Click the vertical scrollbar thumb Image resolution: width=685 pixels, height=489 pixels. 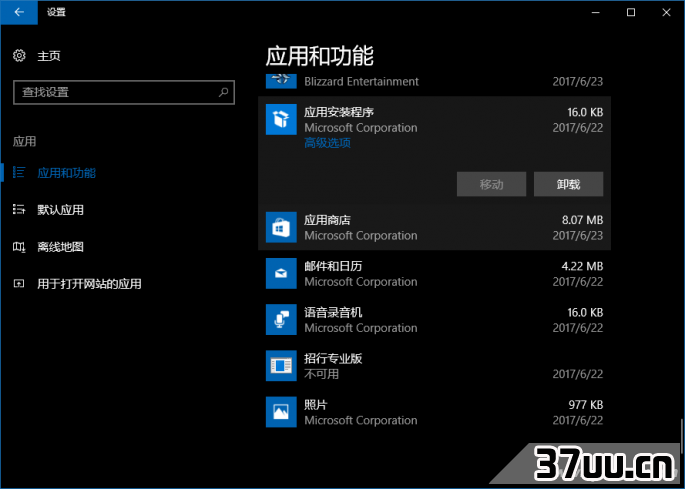[x=681, y=437]
